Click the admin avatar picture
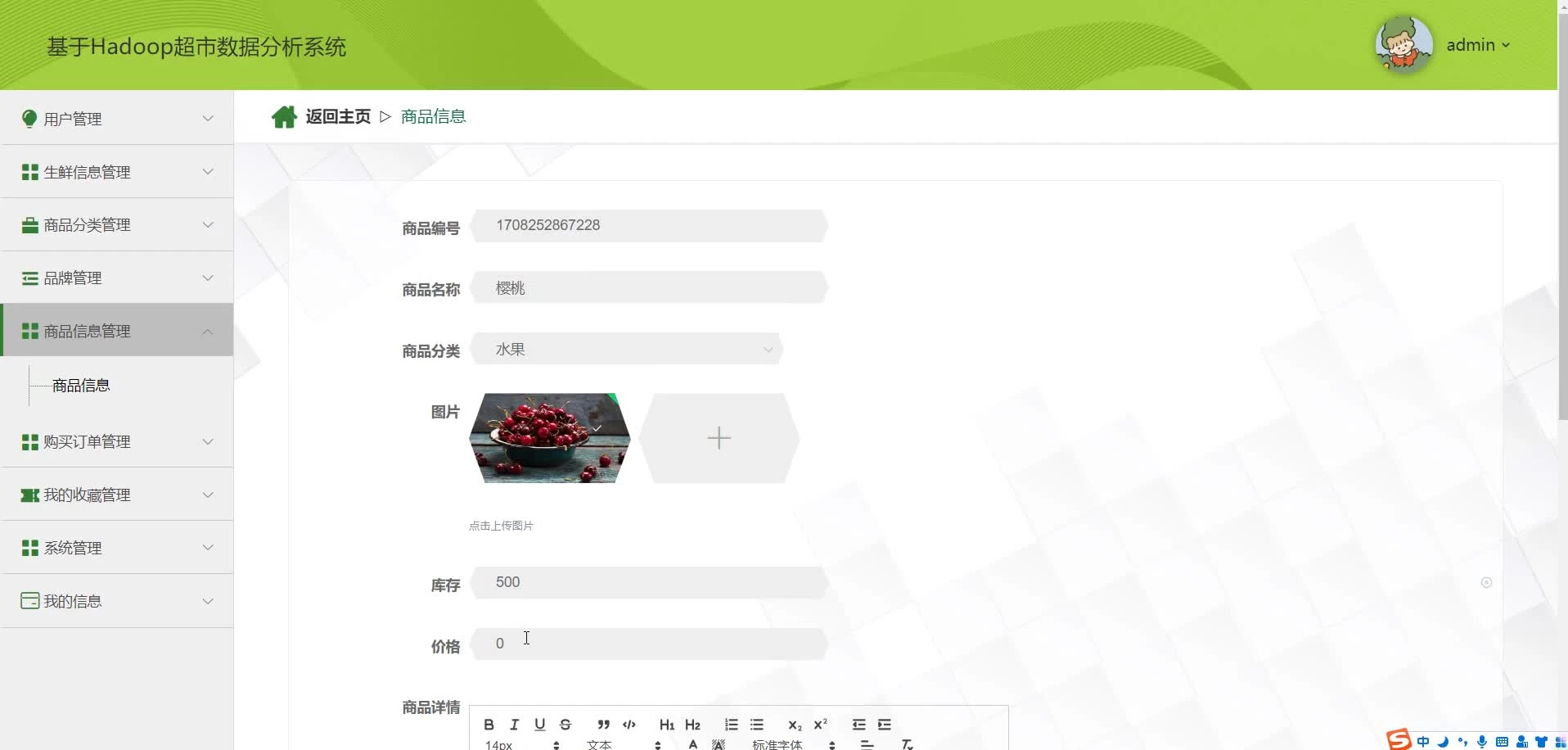Image resolution: width=1568 pixels, height=750 pixels. 1404,45
